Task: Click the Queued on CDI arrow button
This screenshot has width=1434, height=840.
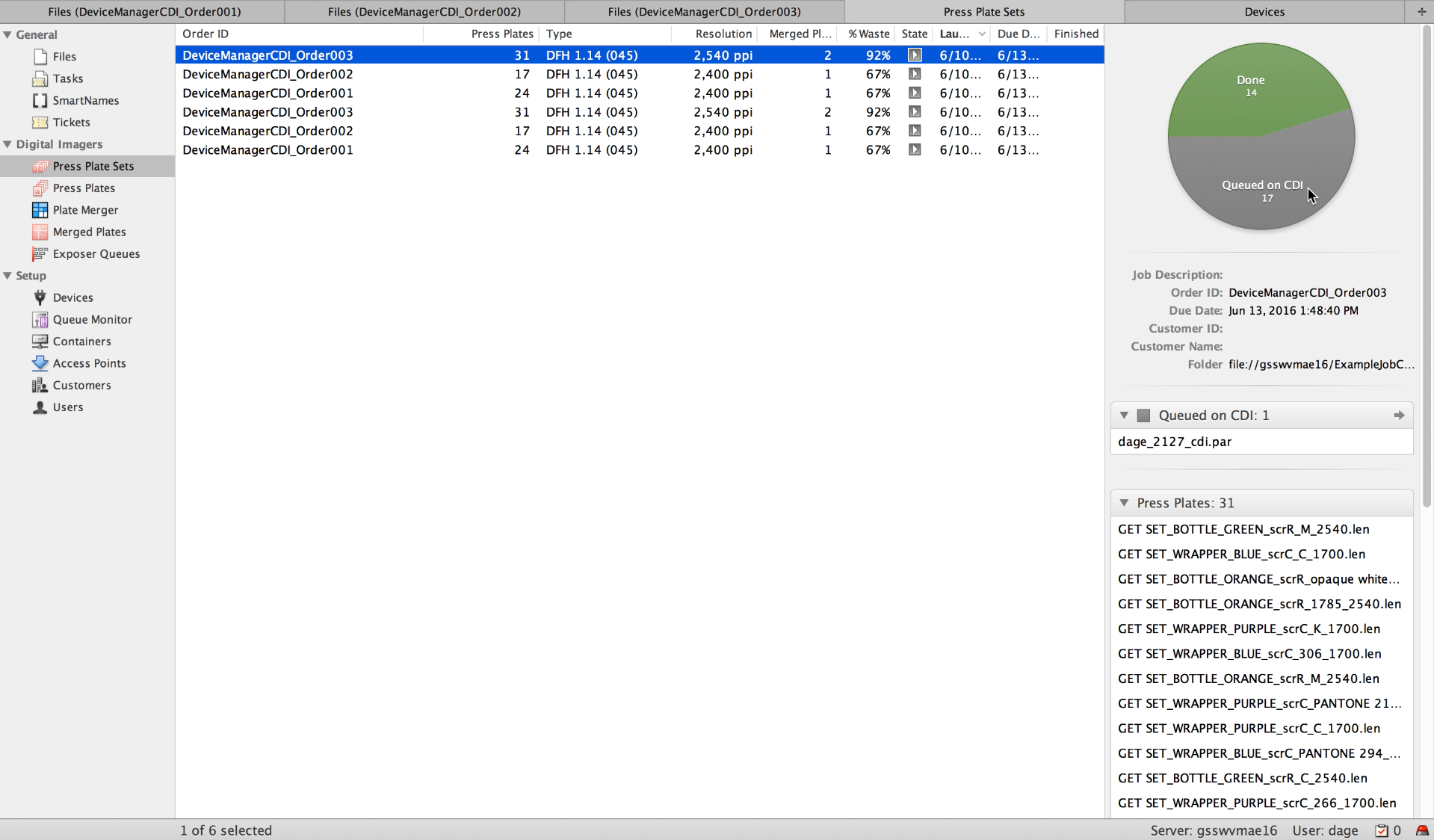Action: click(x=1399, y=416)
